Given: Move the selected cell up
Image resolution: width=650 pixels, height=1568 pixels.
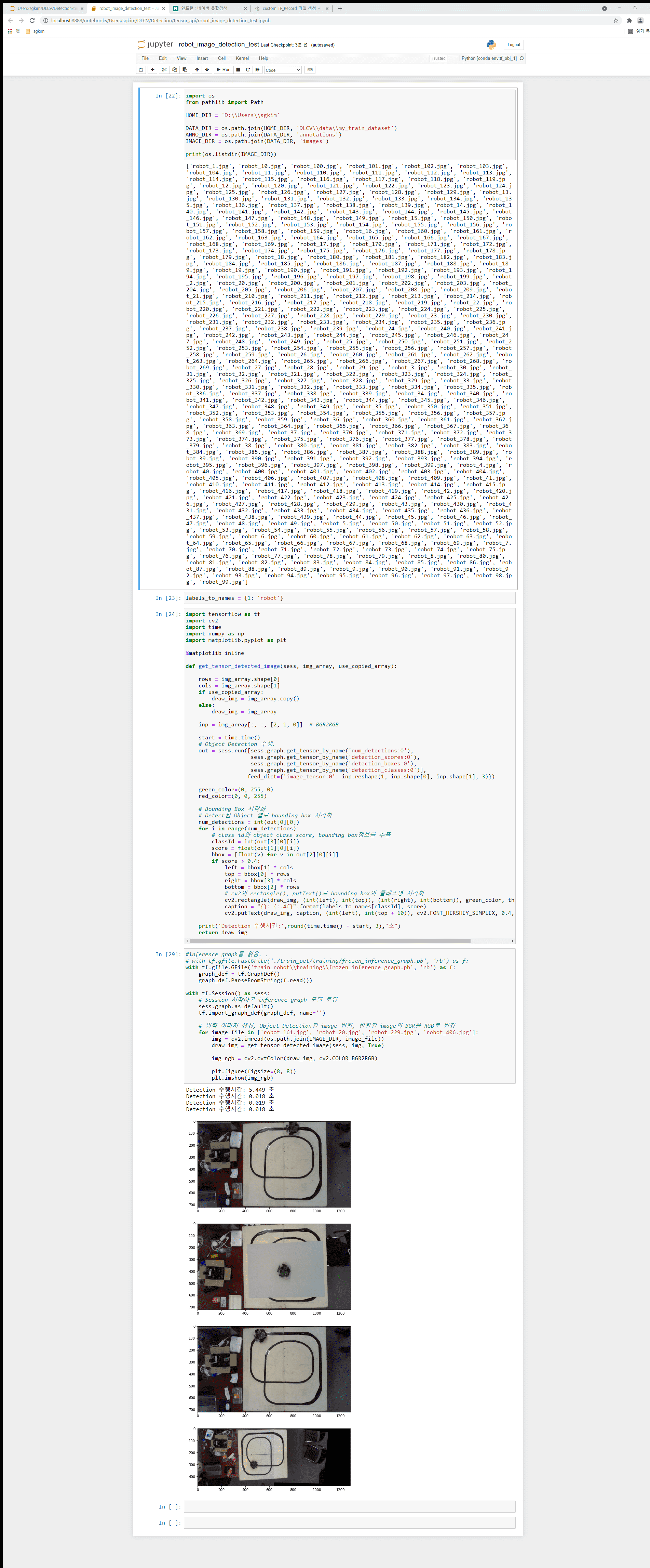Looking at the screenshot, I should coord(197,70).
